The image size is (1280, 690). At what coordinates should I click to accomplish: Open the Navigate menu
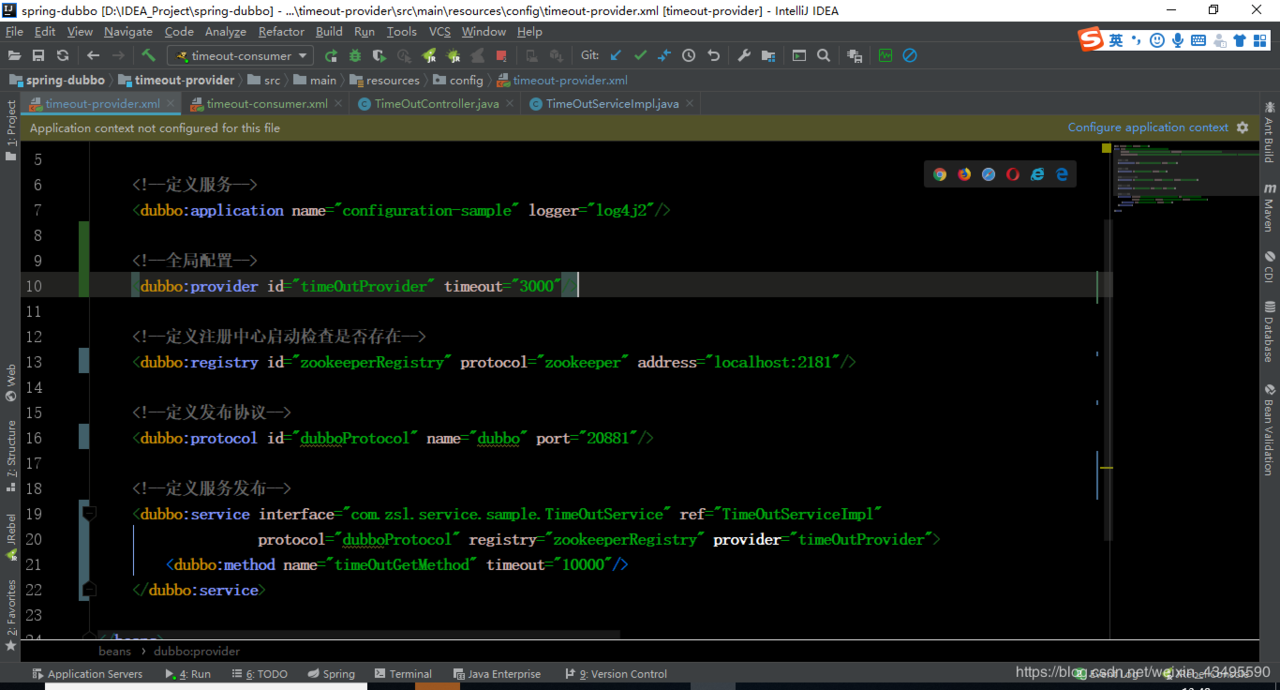(x=128, y=32)
